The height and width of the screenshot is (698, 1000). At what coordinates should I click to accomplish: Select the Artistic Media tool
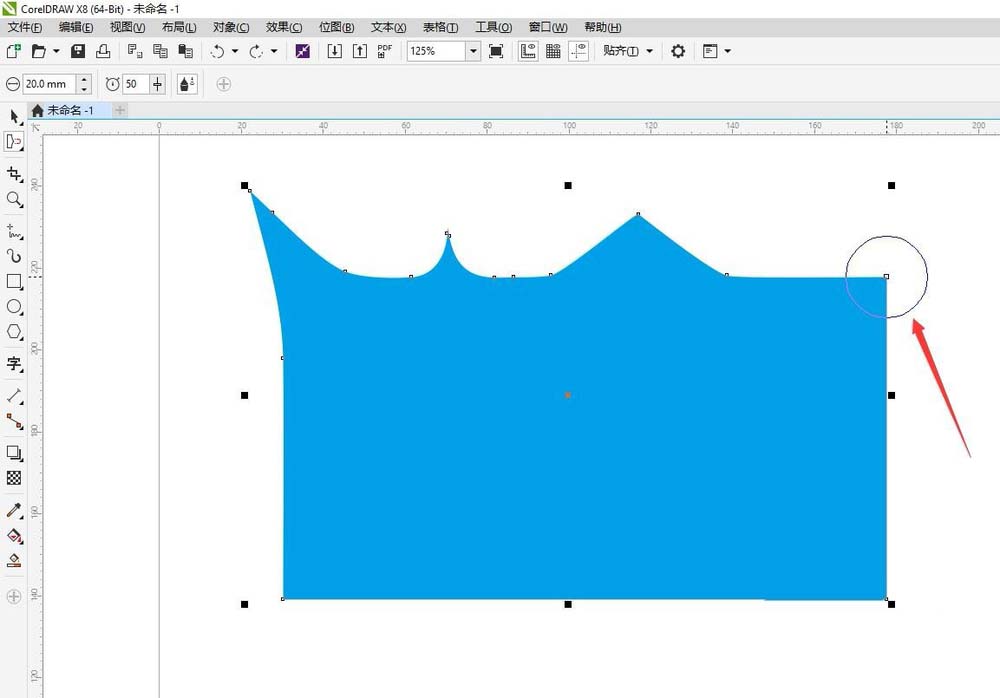coord(14,256)
